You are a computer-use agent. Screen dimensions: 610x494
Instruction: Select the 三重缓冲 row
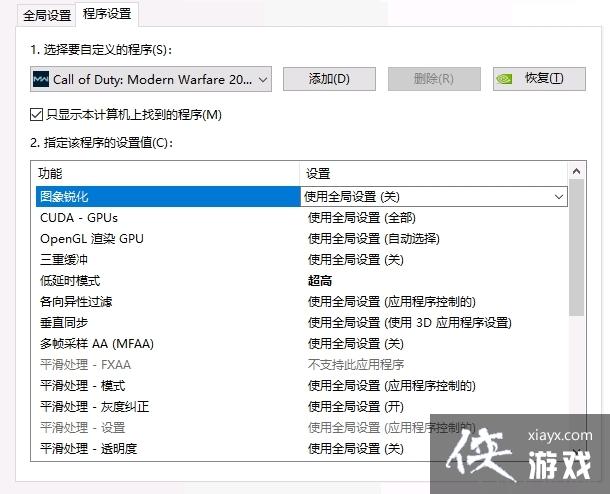[x=302, y=260]
